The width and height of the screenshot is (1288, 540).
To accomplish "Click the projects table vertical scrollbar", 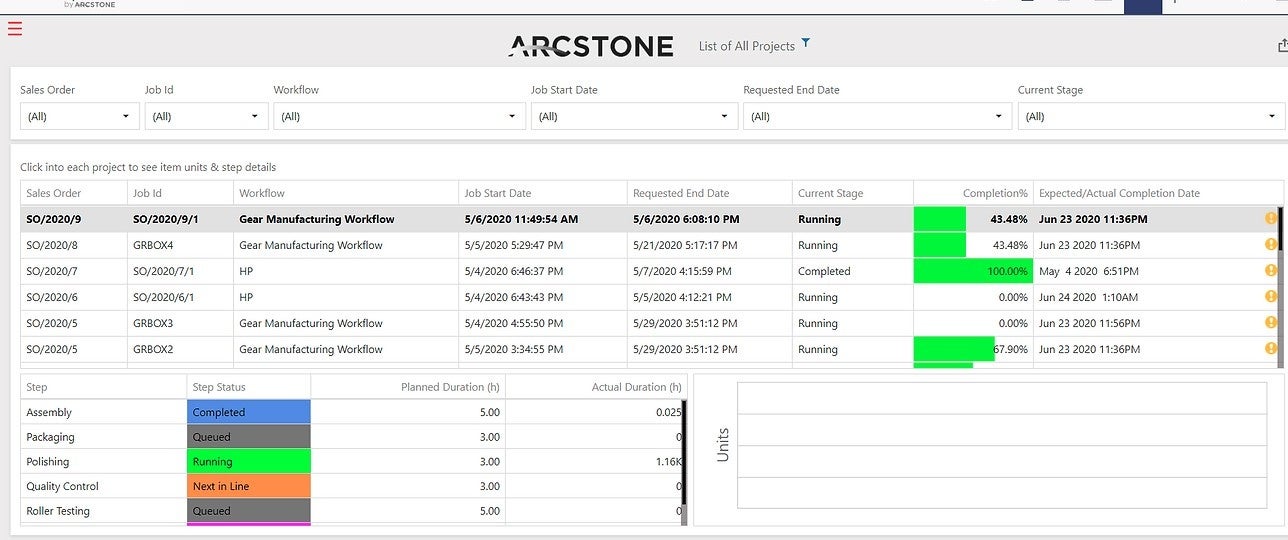I will tap(1280, 300).
